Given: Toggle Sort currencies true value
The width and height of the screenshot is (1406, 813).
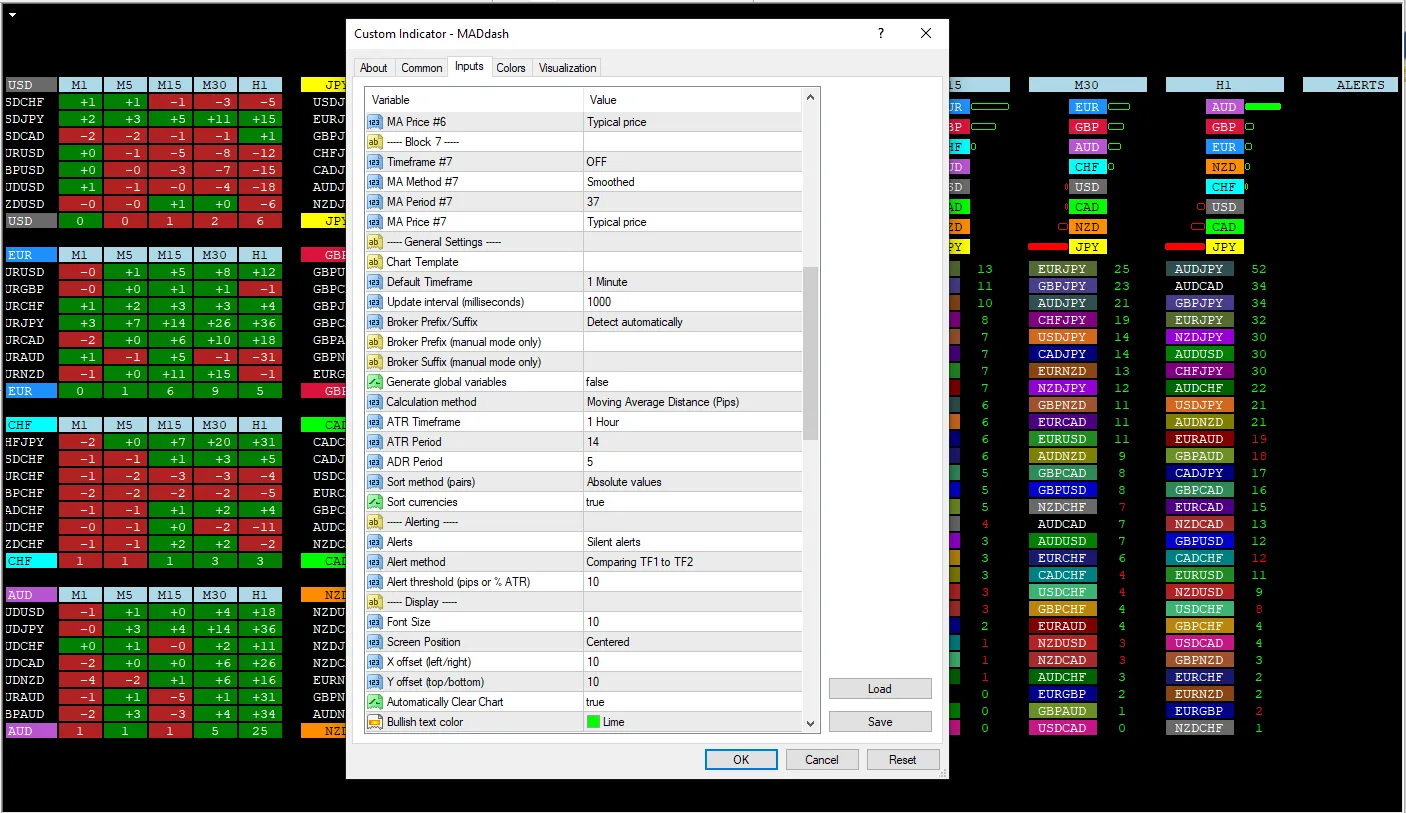Looking at the screenshot, I should (x=692, y=502).
